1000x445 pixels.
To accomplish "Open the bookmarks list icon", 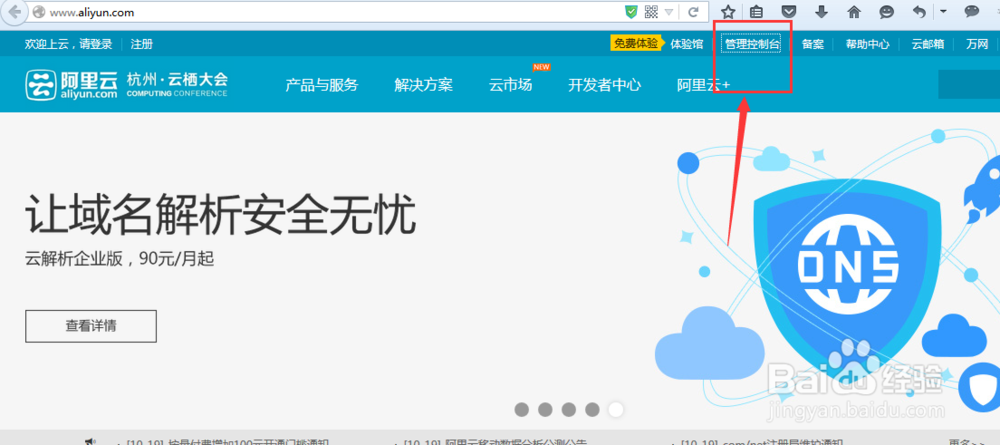I will click(756, 12).
